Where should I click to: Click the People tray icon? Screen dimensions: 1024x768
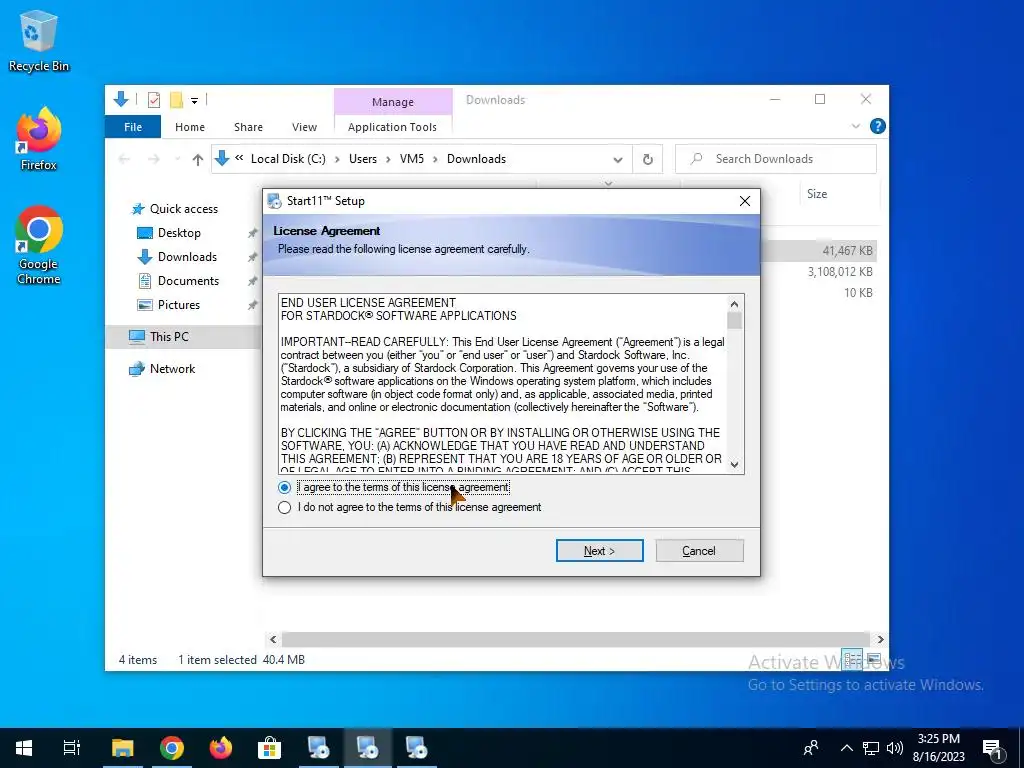click(812, 748)
